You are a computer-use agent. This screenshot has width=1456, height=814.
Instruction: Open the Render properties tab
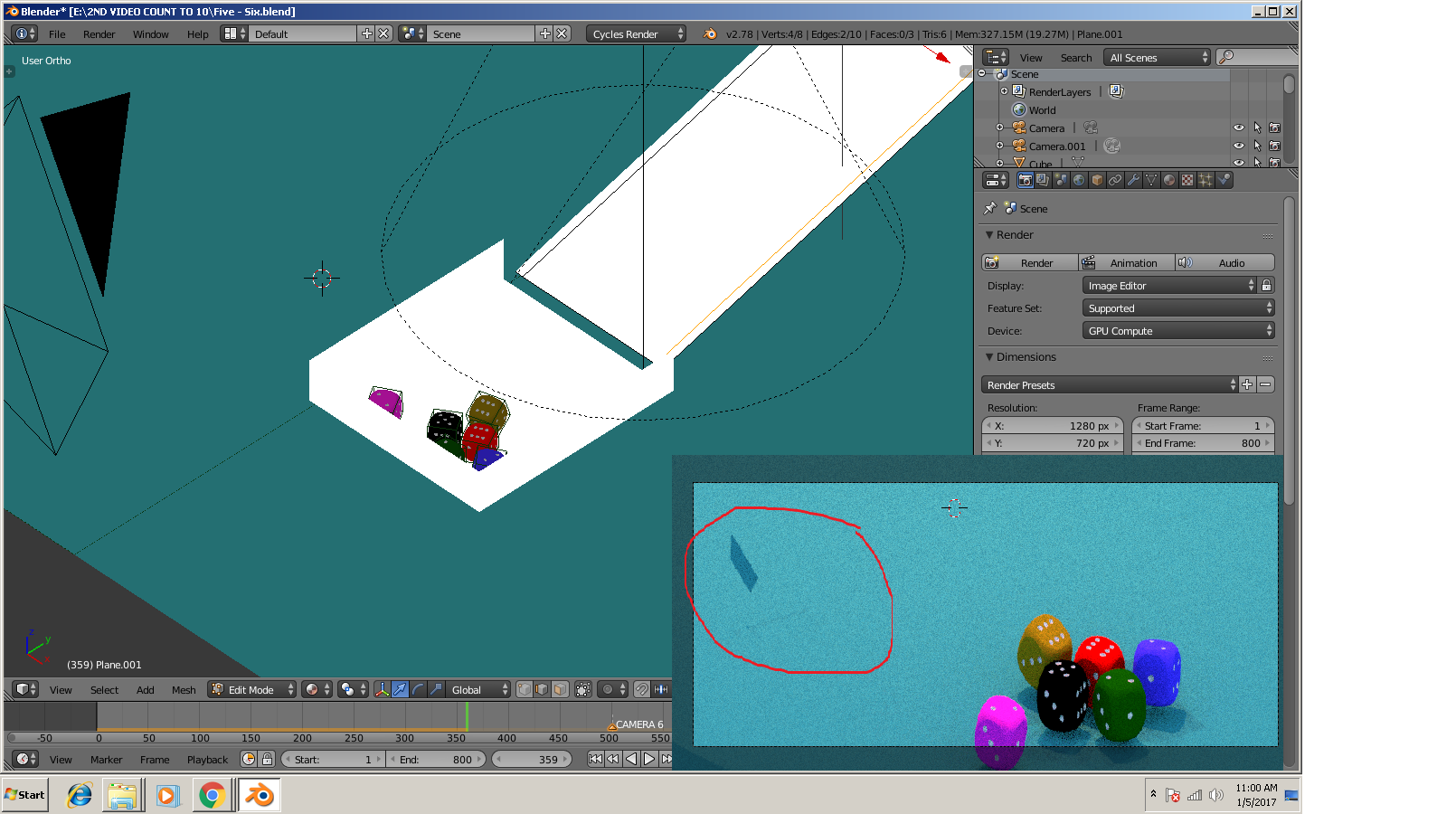tap(1025, 180)
